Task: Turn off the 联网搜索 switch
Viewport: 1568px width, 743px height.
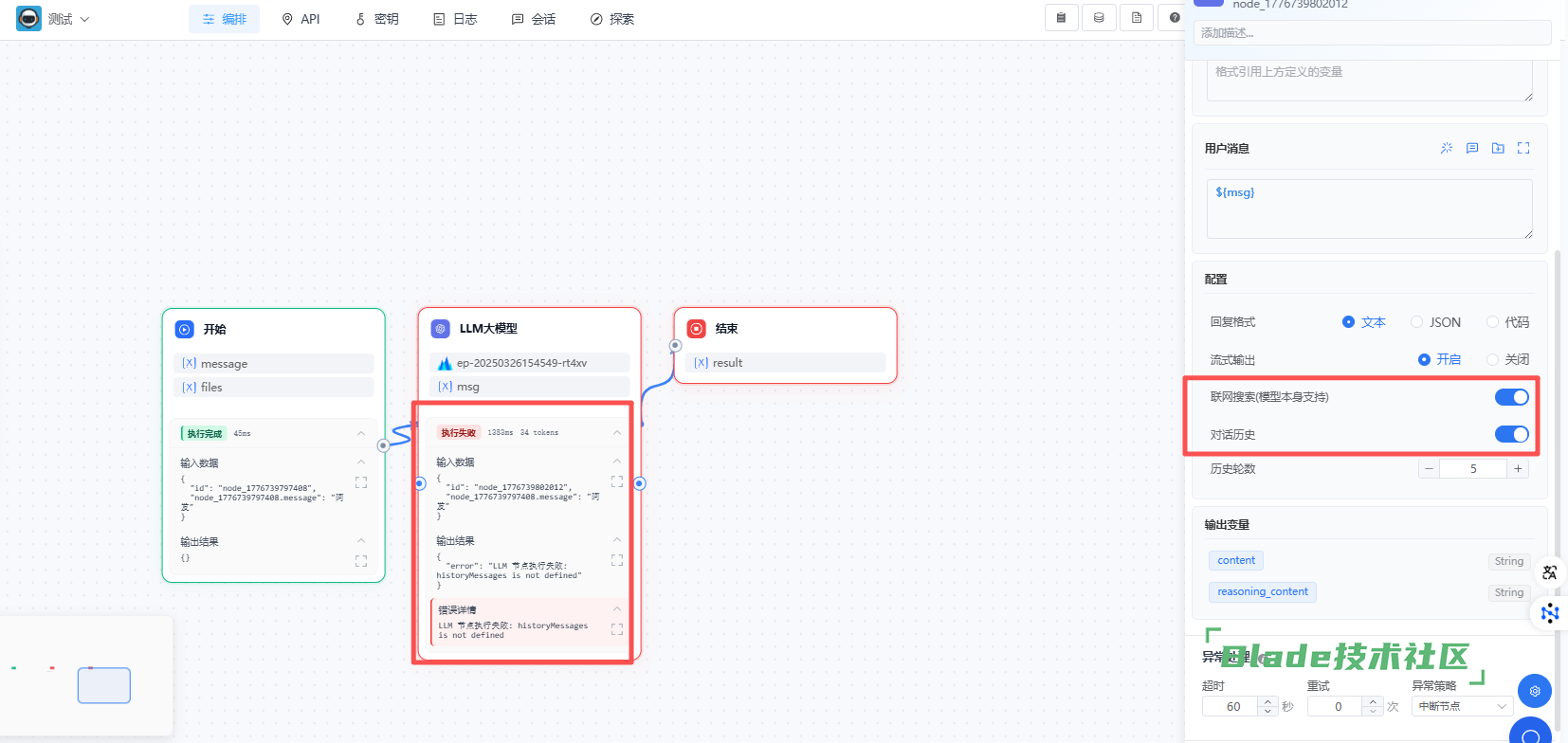Action: coord(1511,397)
